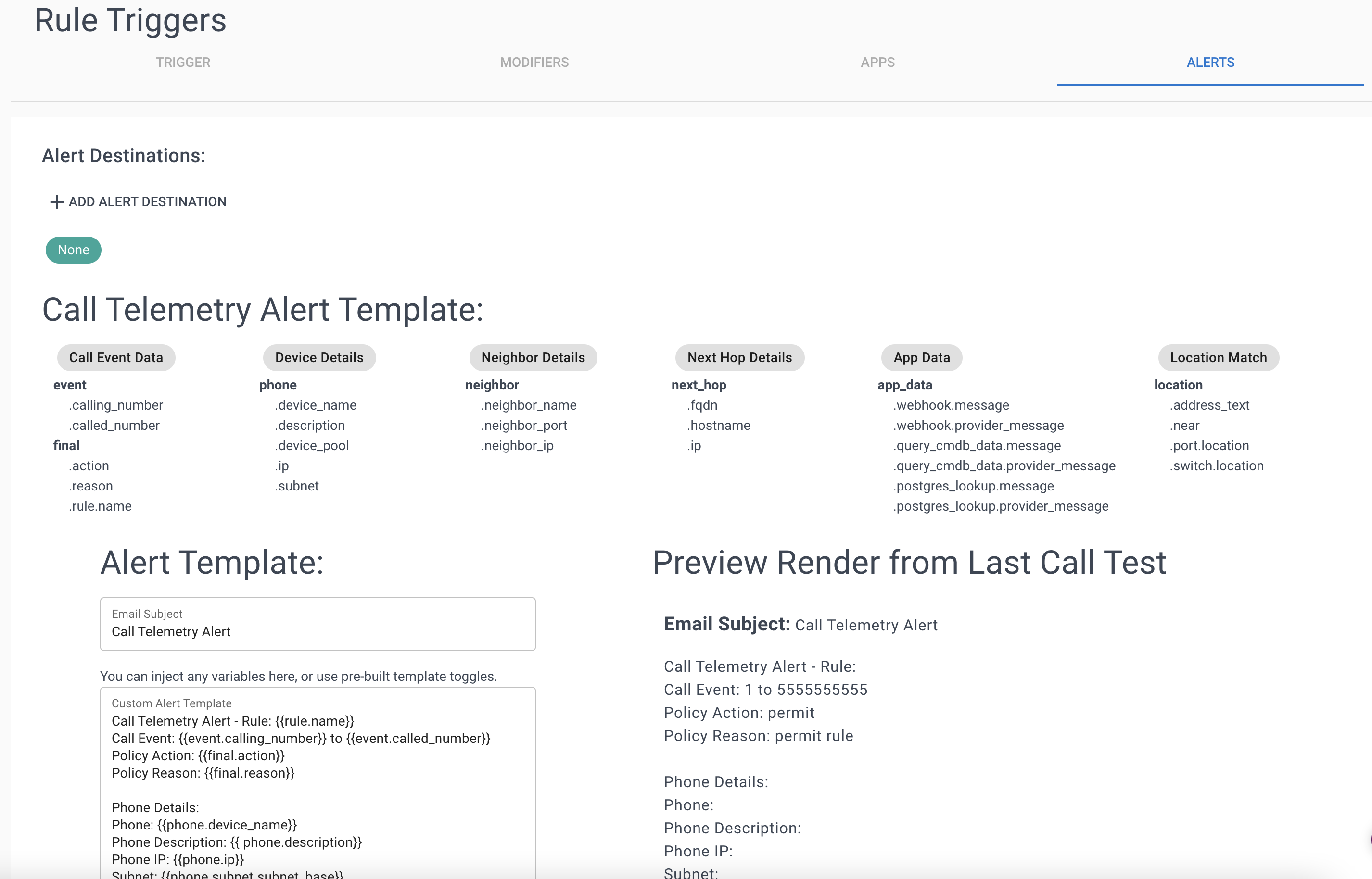Open the APPS tab

coord(877,62)
